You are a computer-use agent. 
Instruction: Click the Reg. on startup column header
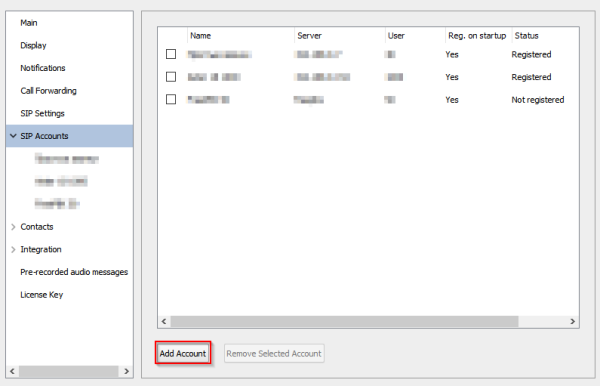(x=478, y=36)
